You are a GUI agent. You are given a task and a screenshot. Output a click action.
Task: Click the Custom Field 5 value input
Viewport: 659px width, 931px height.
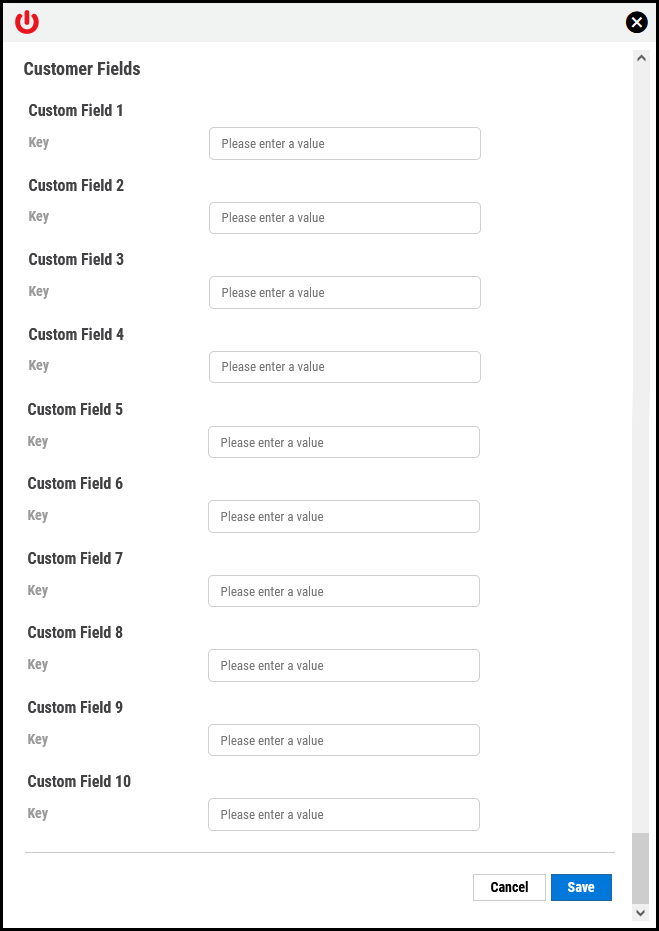[344, 441]
